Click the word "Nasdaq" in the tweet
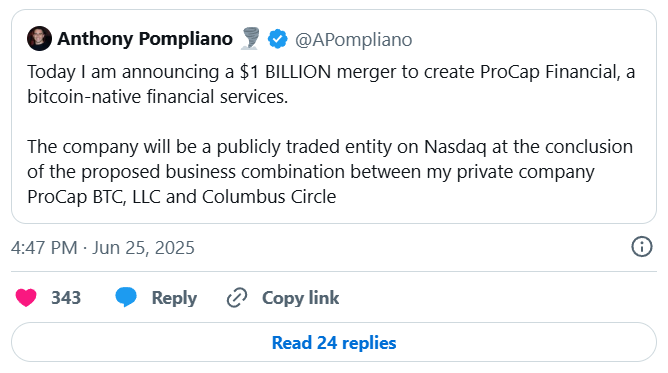Image resolution: width=668 pixels, height=373 pixels. [x=455, y=147]
